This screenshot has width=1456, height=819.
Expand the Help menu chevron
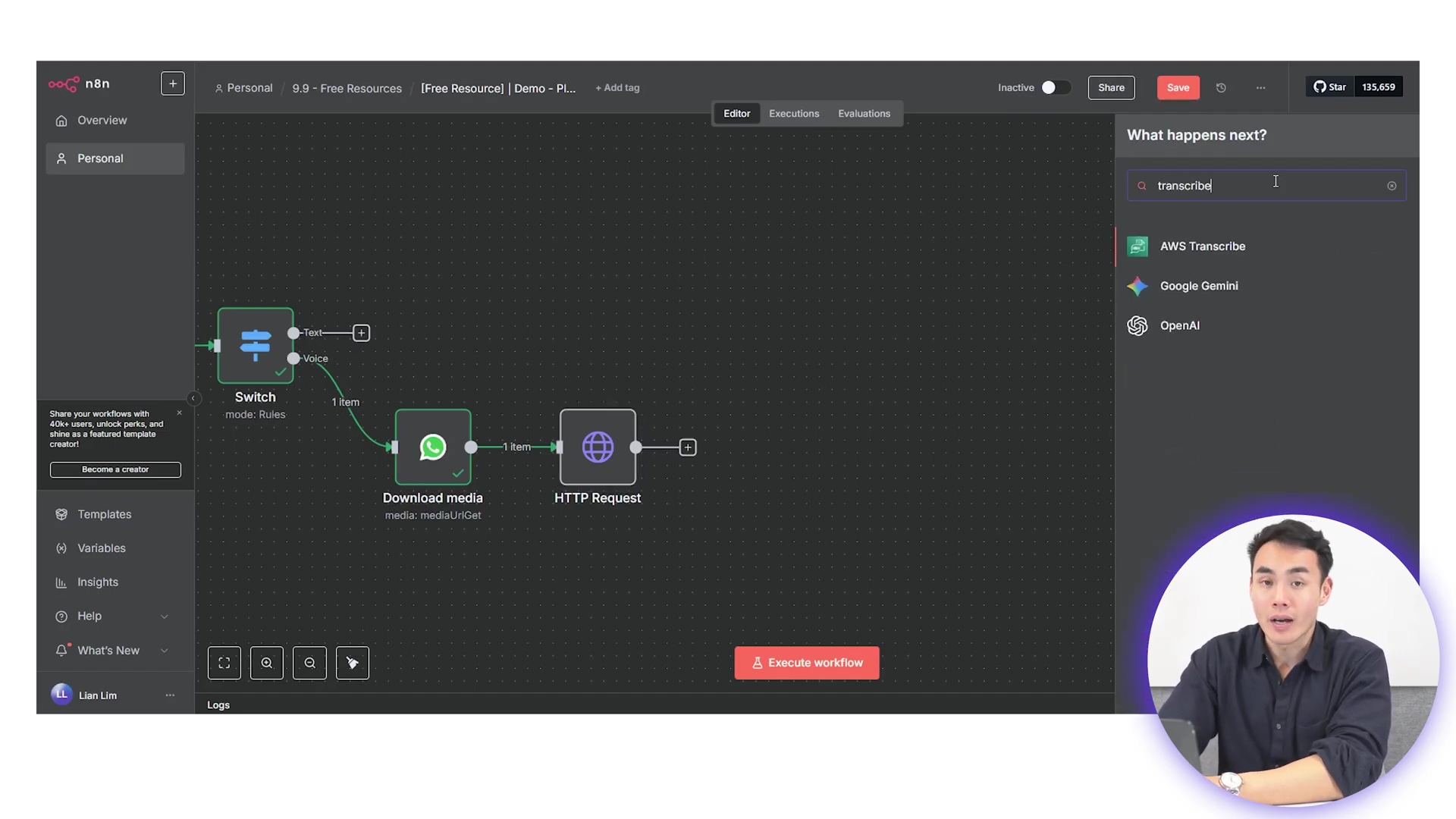coord(165,617)
